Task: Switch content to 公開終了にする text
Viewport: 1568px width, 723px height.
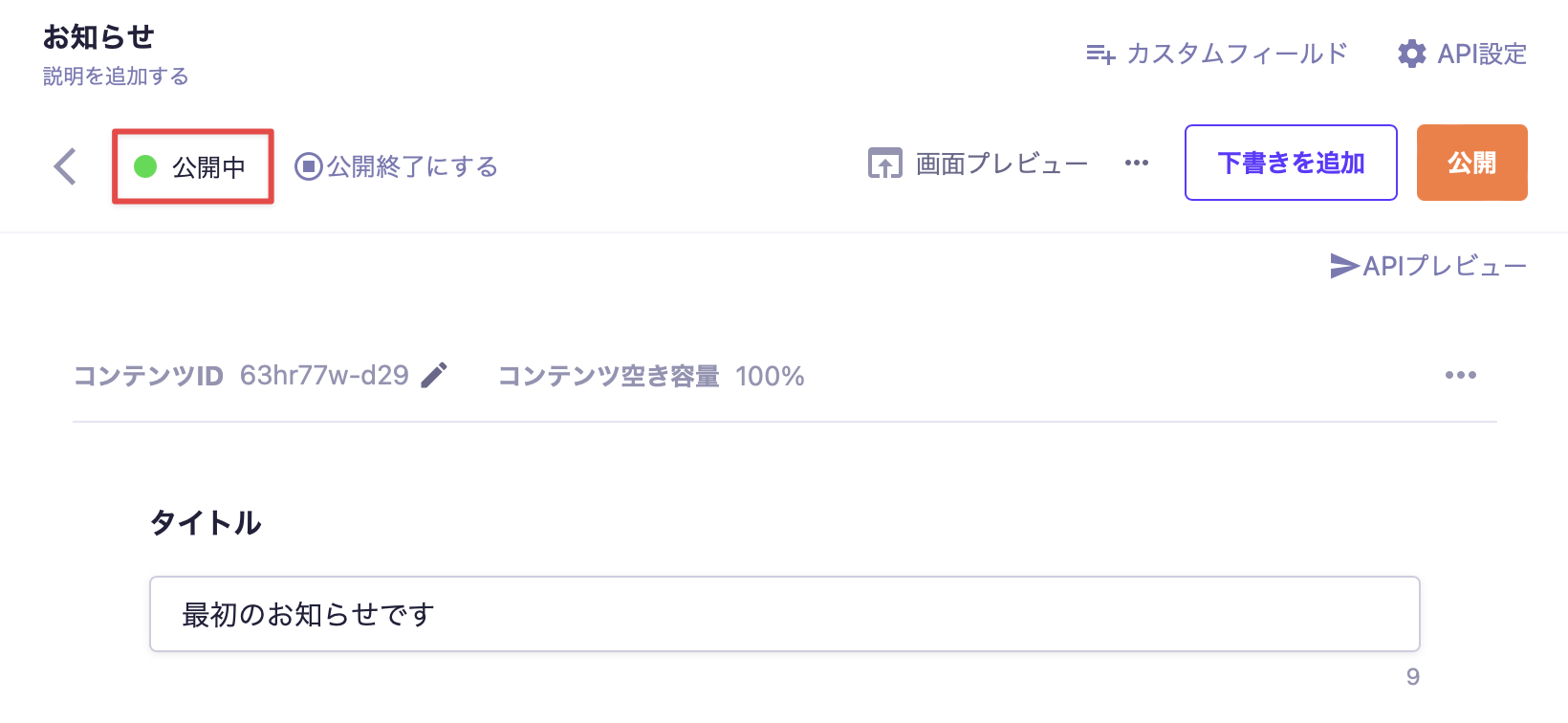Action: coord(412,166)
